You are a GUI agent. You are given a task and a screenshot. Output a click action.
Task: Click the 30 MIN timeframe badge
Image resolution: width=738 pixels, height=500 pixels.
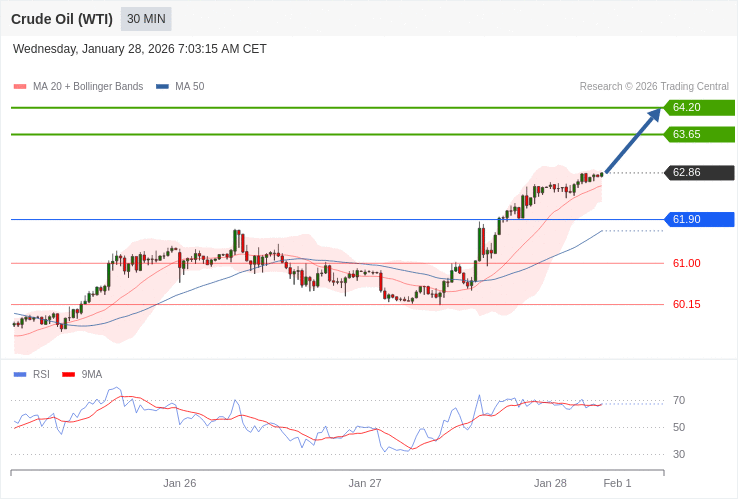[146, 19]
